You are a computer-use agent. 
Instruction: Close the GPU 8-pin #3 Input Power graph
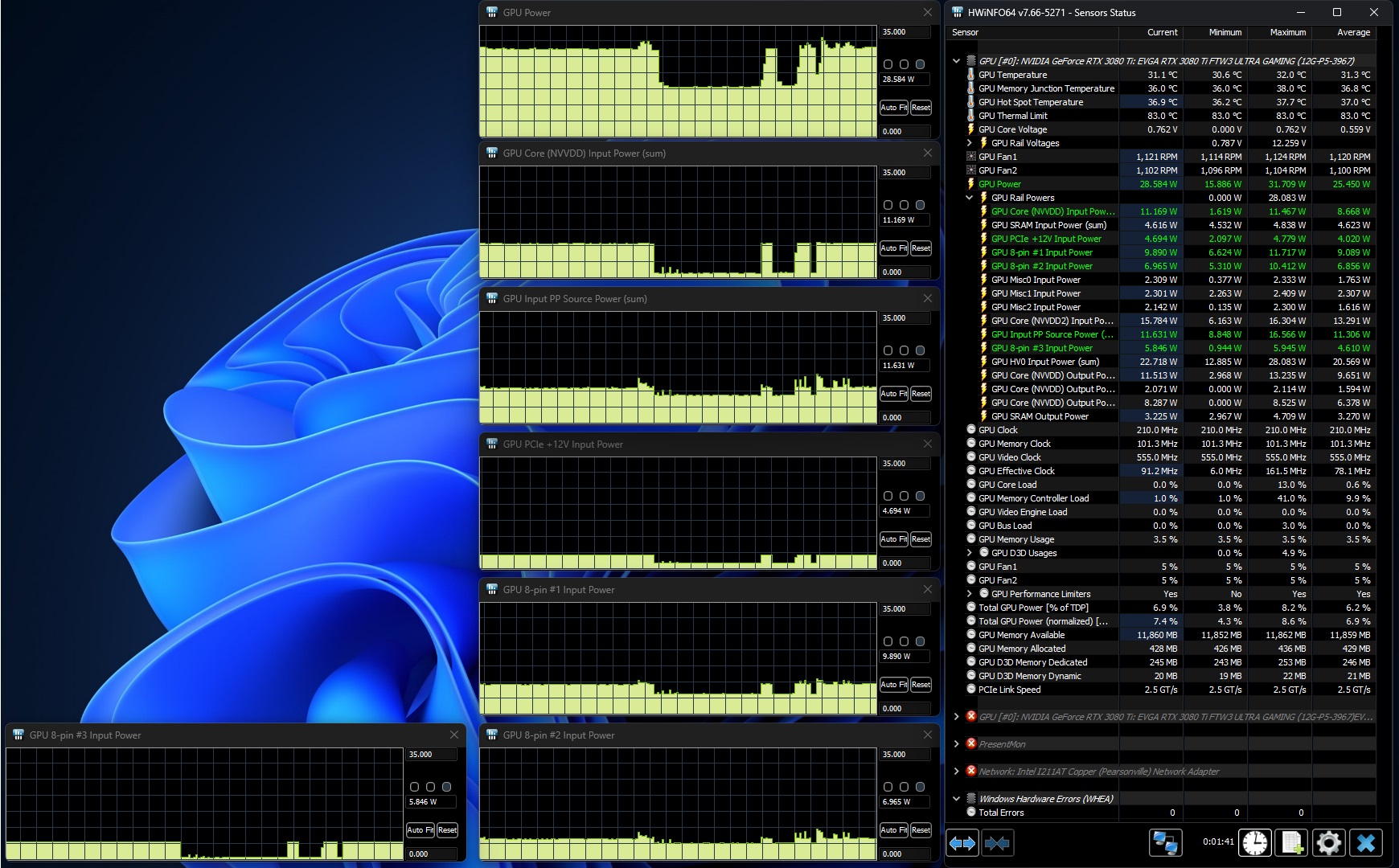pyautogui.click(x=453, y=735)
